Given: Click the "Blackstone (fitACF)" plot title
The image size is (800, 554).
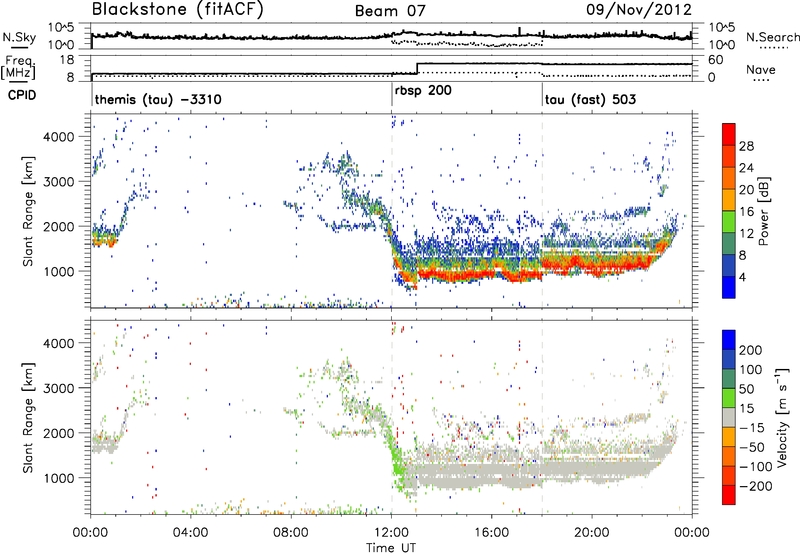Looking at the screenshot, I should click(177, 9).
